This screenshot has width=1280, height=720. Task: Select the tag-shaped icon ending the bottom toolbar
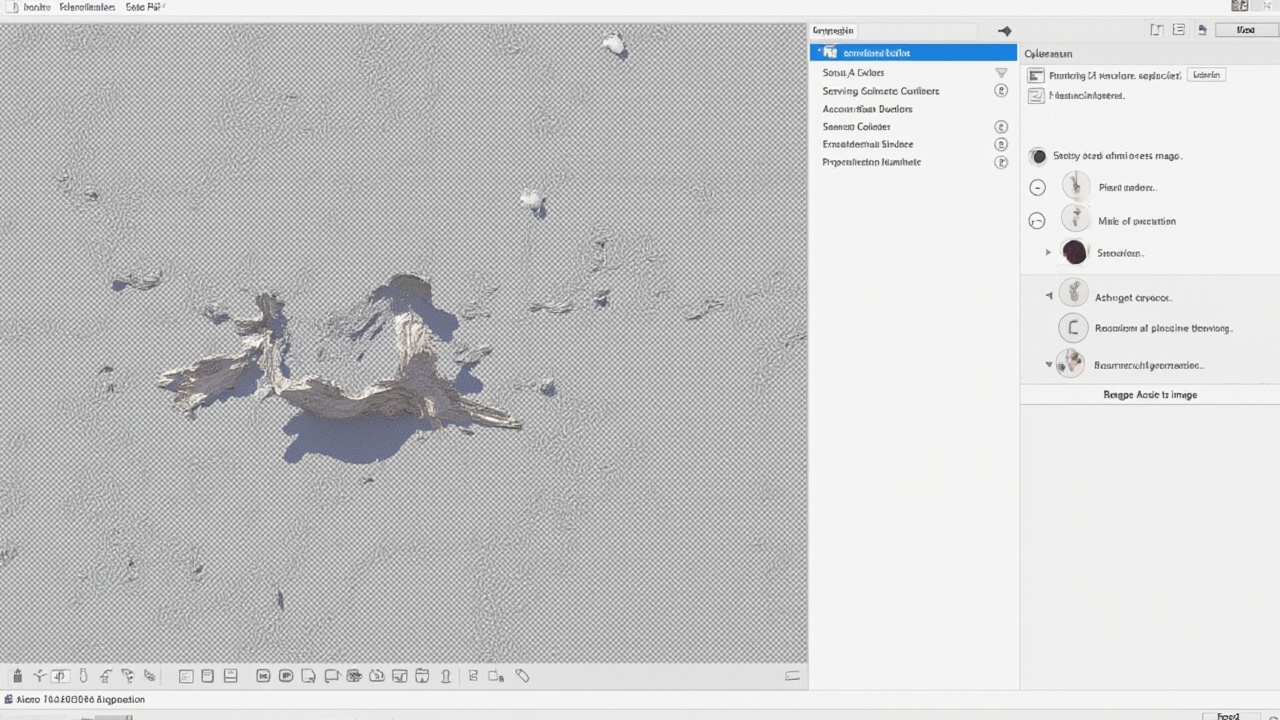(x=522, y=676)
